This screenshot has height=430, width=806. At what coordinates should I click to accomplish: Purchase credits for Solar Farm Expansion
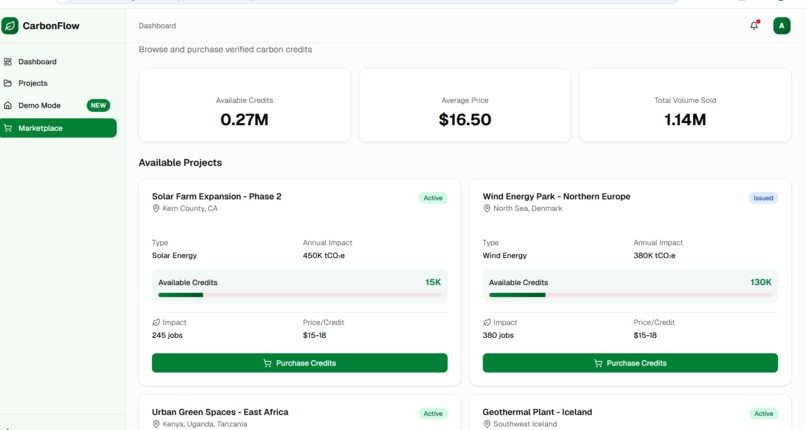[x=300, y=363]
